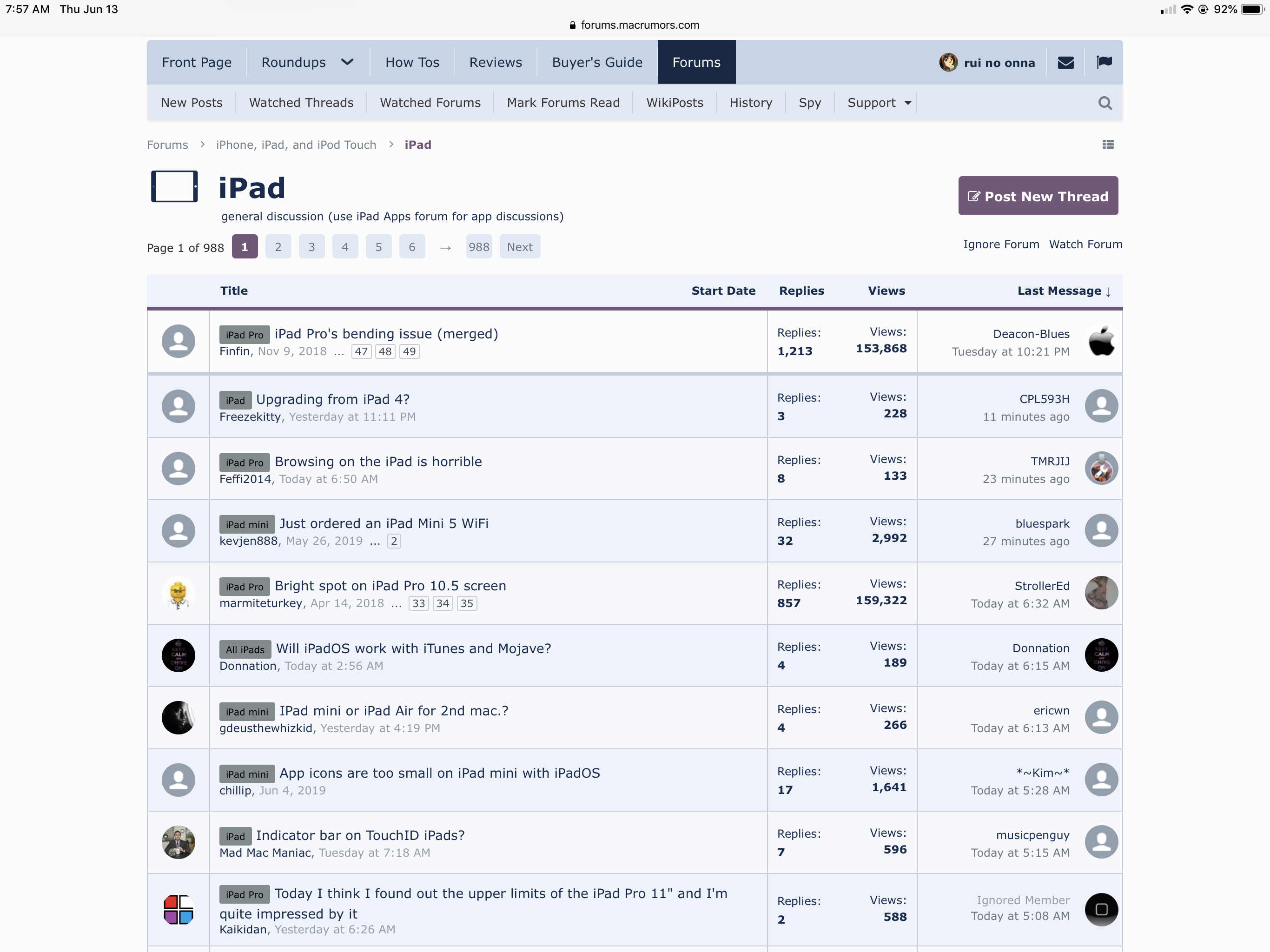Sort by Last Message column
This screenshot has width=1270, height=952.
tap(1064, 291)
